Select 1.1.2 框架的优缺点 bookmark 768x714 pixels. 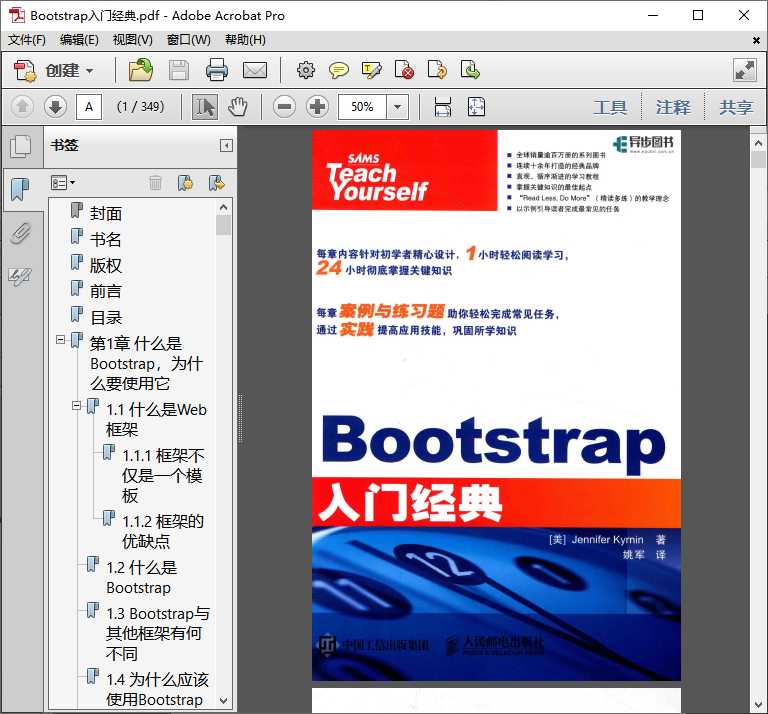(x=163, y=531)
